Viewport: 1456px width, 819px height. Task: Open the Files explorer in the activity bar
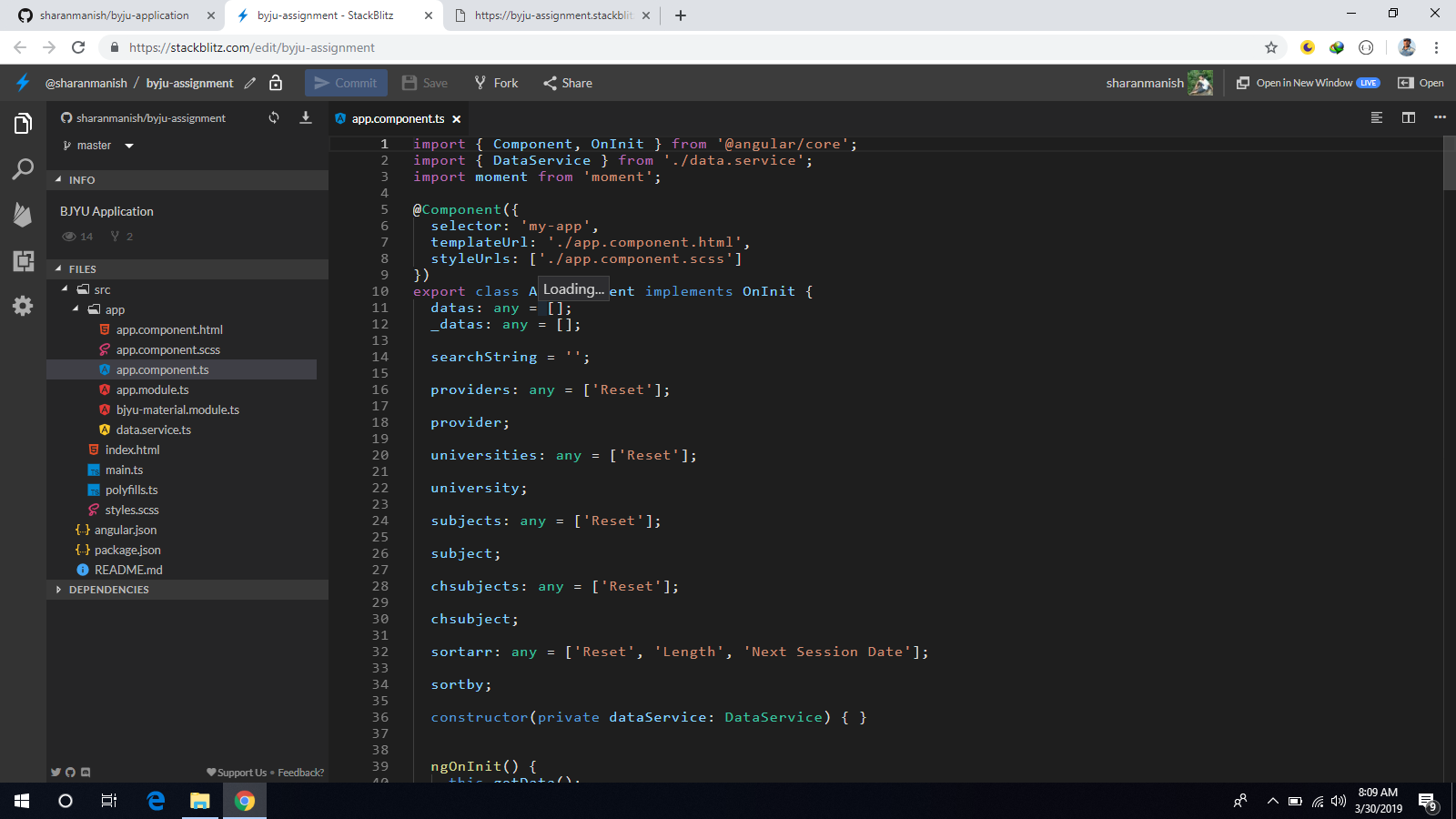point(23,123)
